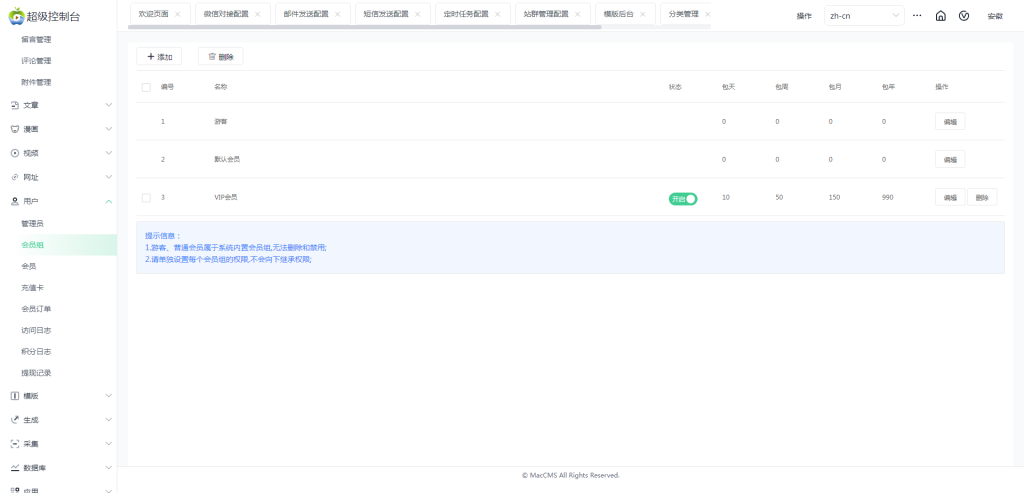Open the home icon in top bar
The height and width of the screenshot is (493, 1024).
pos(940,16)
